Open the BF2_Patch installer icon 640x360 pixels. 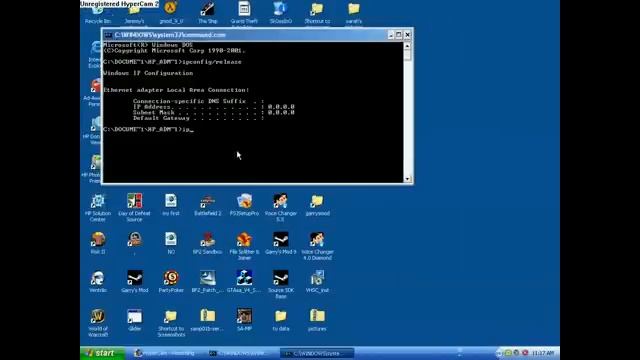pyautogui.click(x=207, y=282)
